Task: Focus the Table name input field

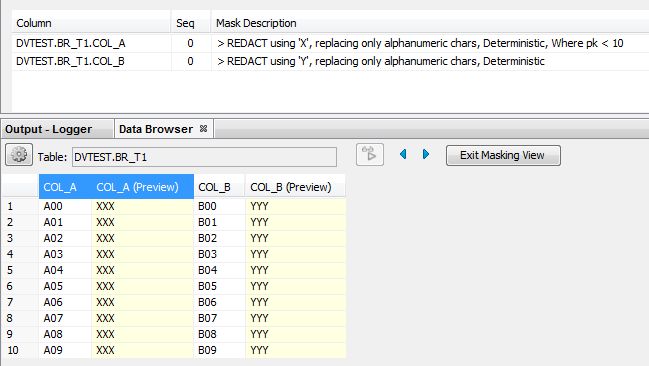Action: point(204,157)
